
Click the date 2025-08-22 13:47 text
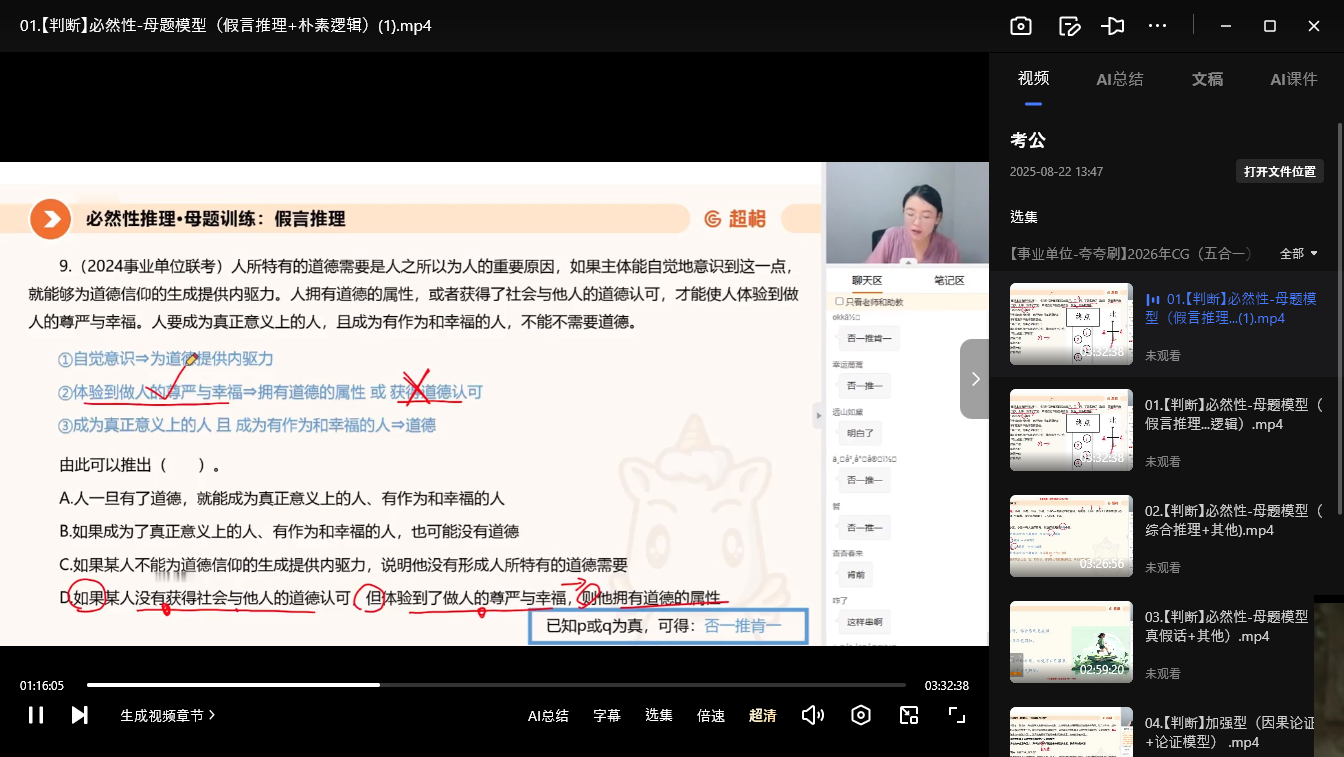(x=1056, y=172)
